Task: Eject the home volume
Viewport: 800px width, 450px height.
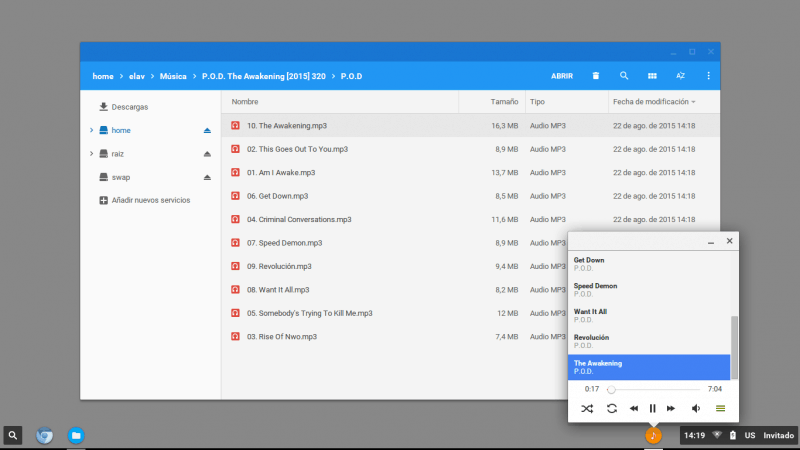Action: 207,131
